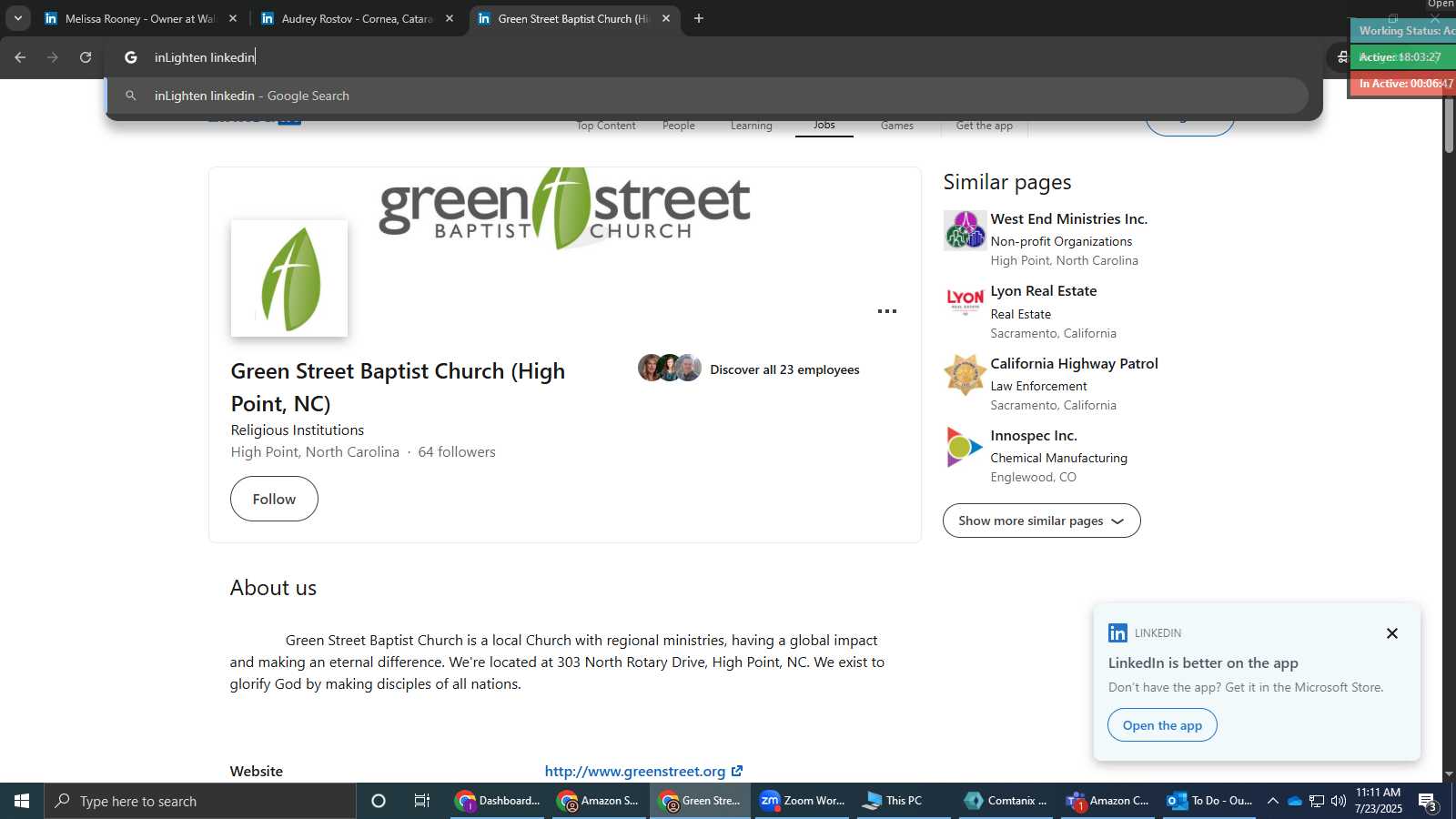
Task: Click the volume speaker tray icon
Action: click(x=1339, y=801)
